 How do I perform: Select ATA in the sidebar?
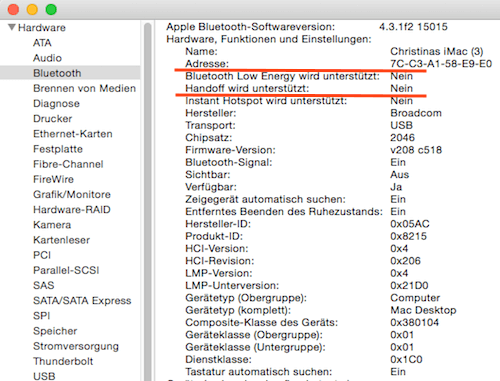pyautogui.click(x=42, y=43)
